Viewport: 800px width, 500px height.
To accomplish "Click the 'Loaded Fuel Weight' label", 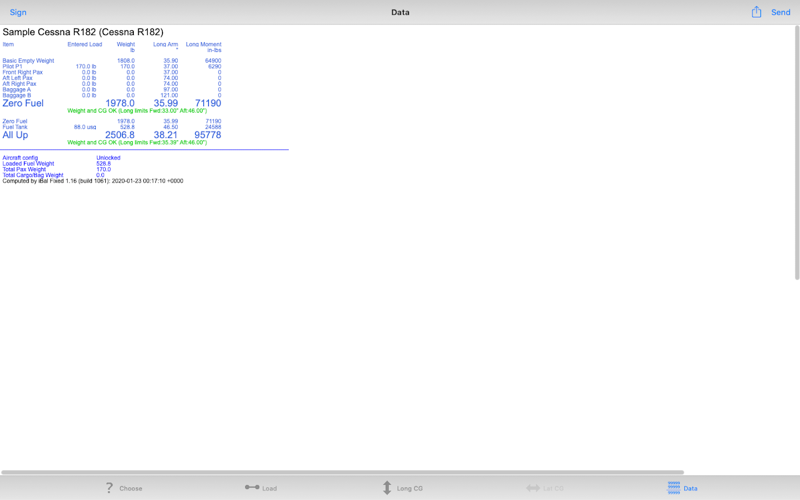I will coord(28,164).
